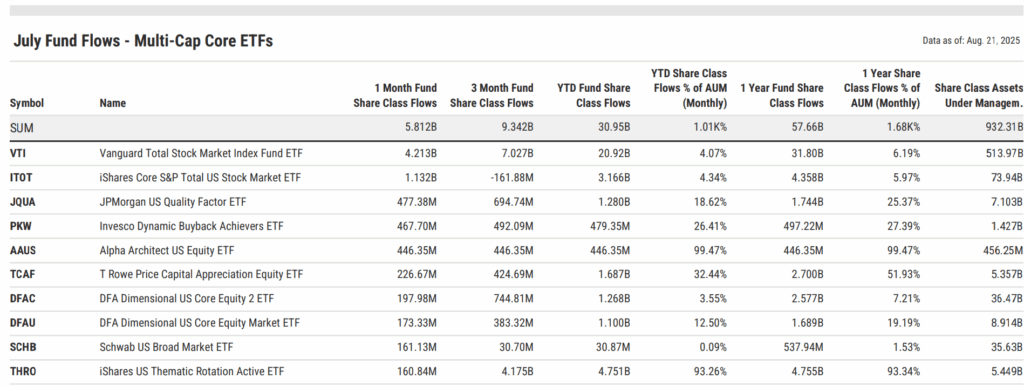The height and width of the screenshot is (386, 1024).
Task: Click VTI assets value 513.97B
Action: click(1004, 153)
